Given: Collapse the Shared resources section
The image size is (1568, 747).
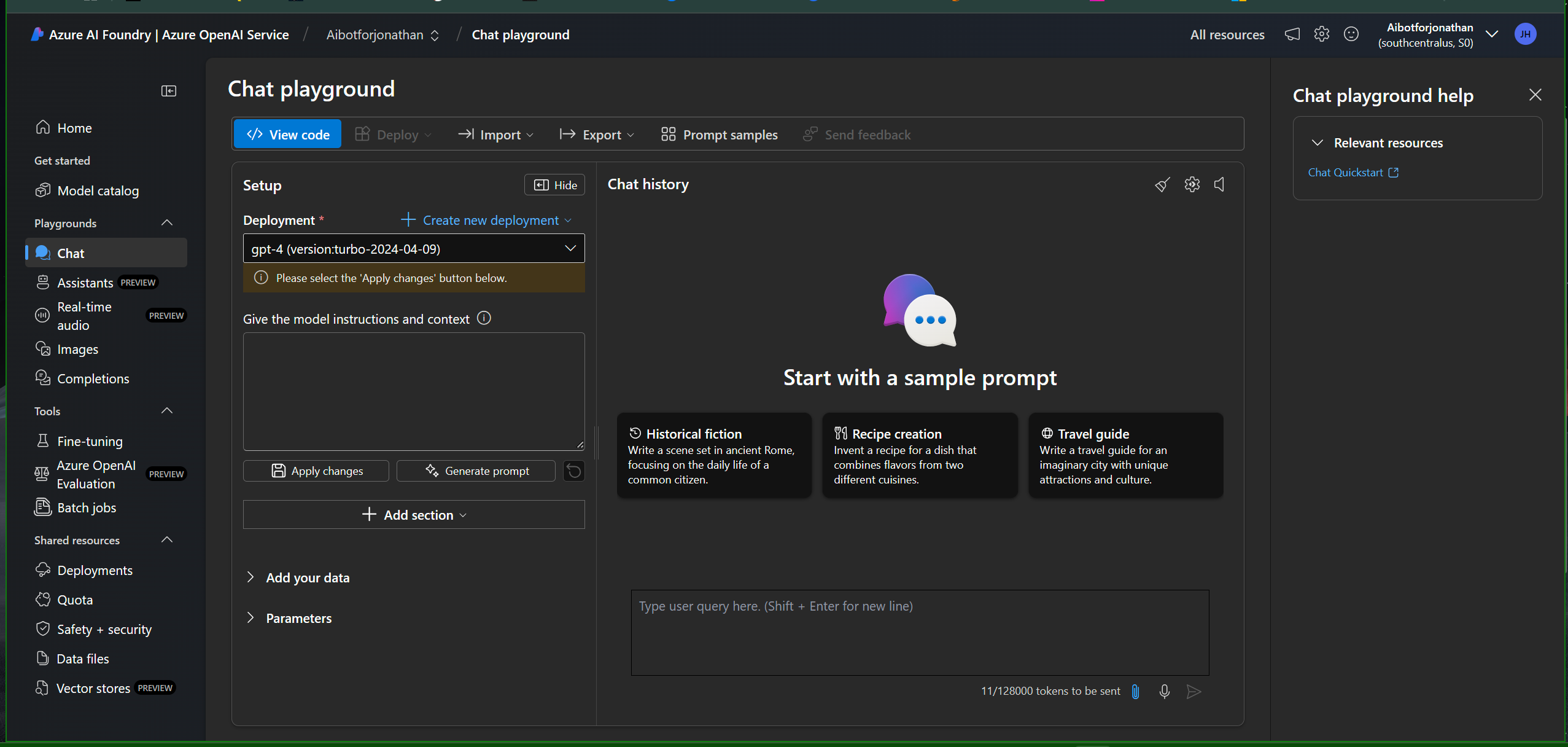Looking at the screenshot, I should [166, 539].
